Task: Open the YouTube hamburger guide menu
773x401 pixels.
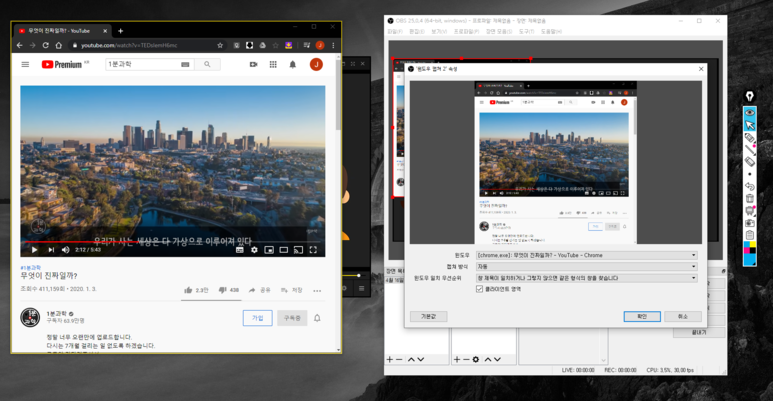Action: [25, 65]
